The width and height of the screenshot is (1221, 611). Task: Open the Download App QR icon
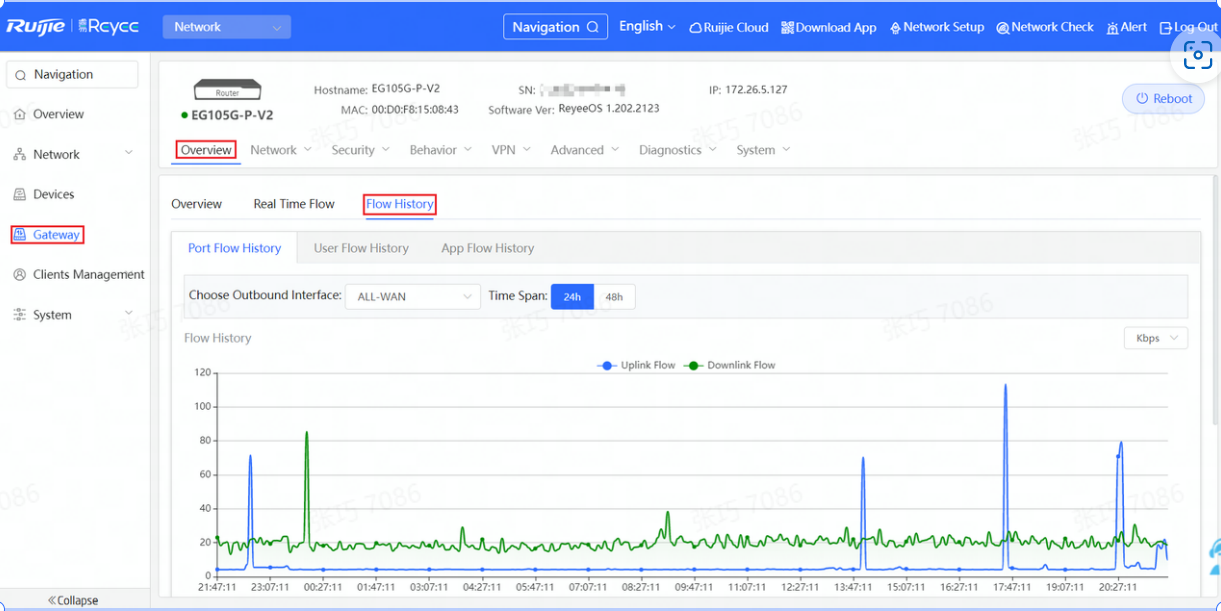click(787, 28)
